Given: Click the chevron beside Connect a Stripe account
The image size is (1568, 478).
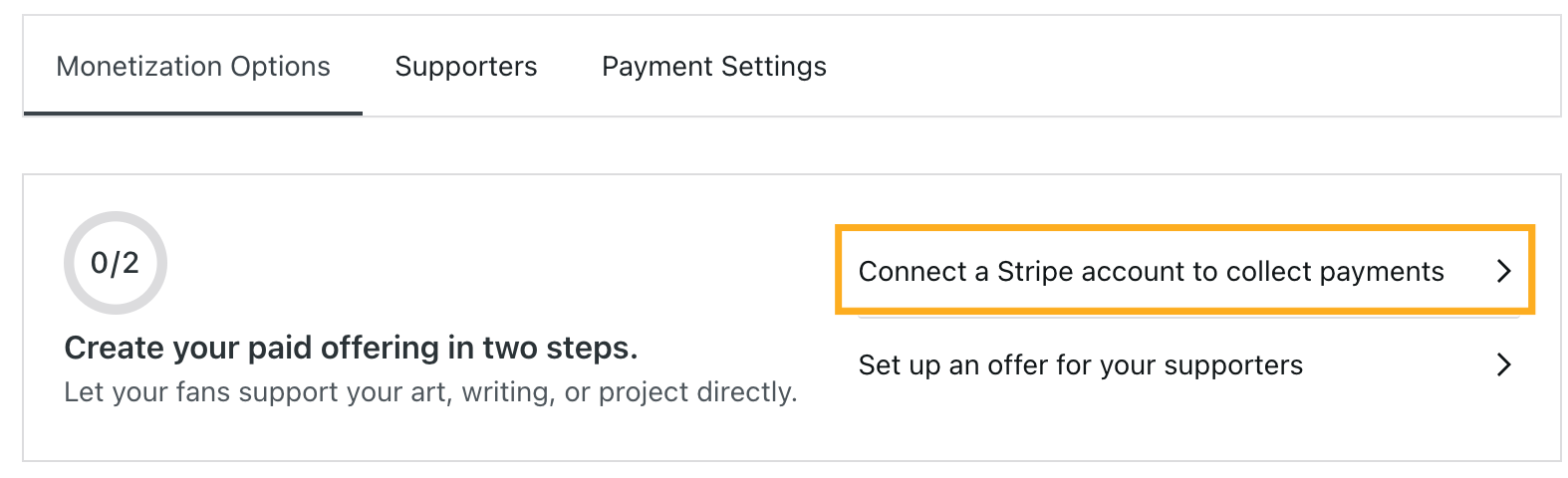Looking at the screenshot, I should point(1503,271).
